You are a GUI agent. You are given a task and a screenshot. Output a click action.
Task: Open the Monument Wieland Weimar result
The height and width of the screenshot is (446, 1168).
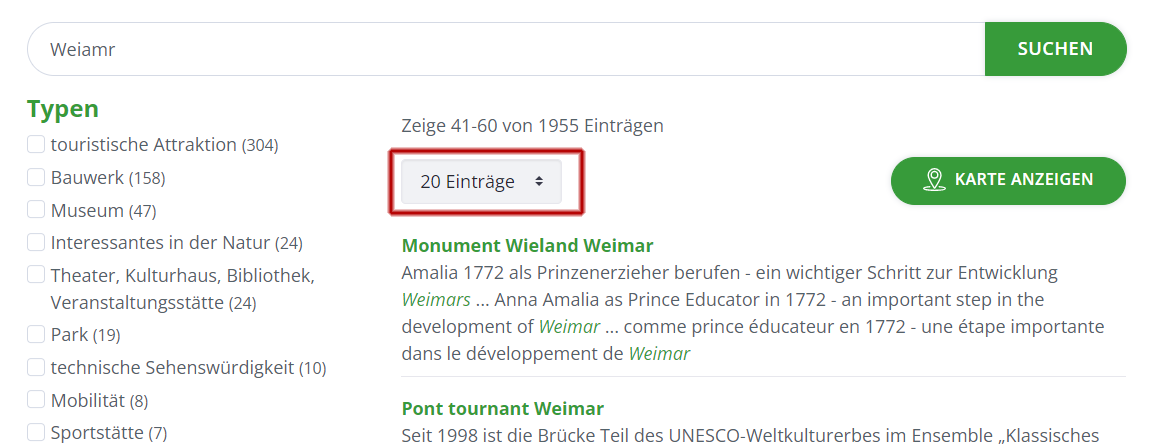coord(527,246)
